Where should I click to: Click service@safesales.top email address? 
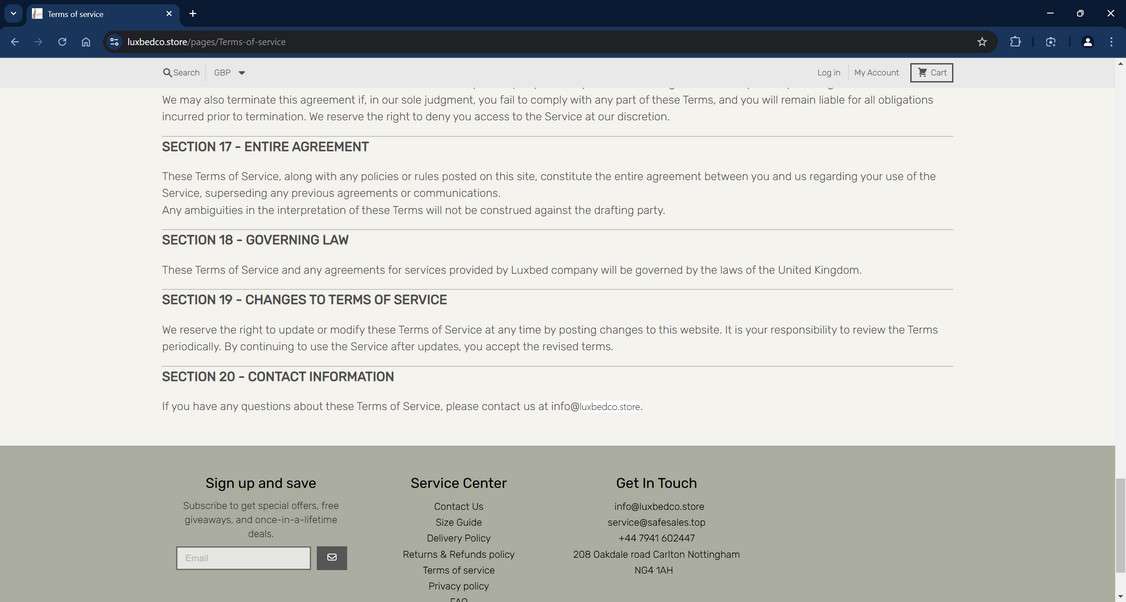656,522
